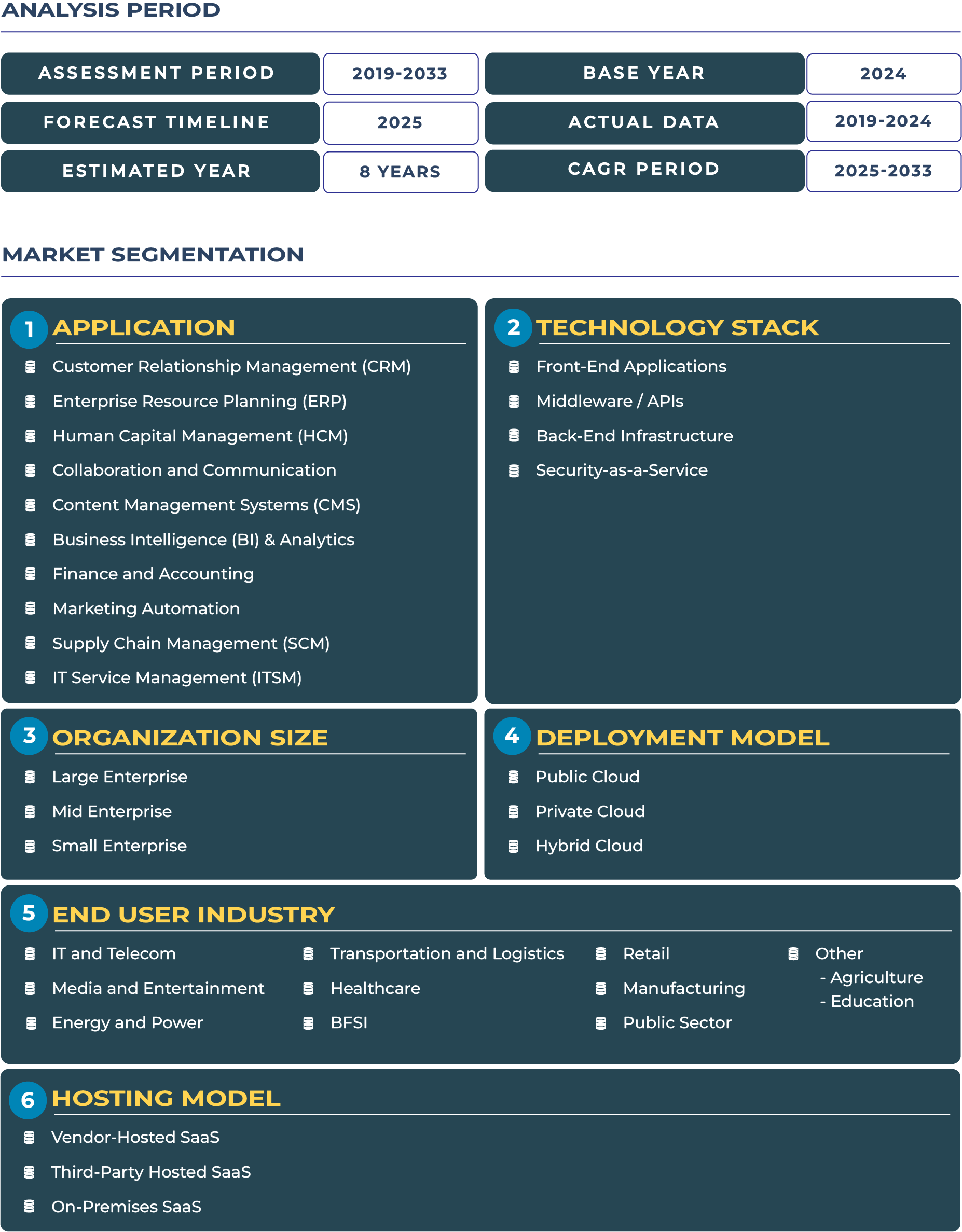Select the CAGR Period 2025-2033 box
Screen dimensions: 962x1232
tap(883, 172)
